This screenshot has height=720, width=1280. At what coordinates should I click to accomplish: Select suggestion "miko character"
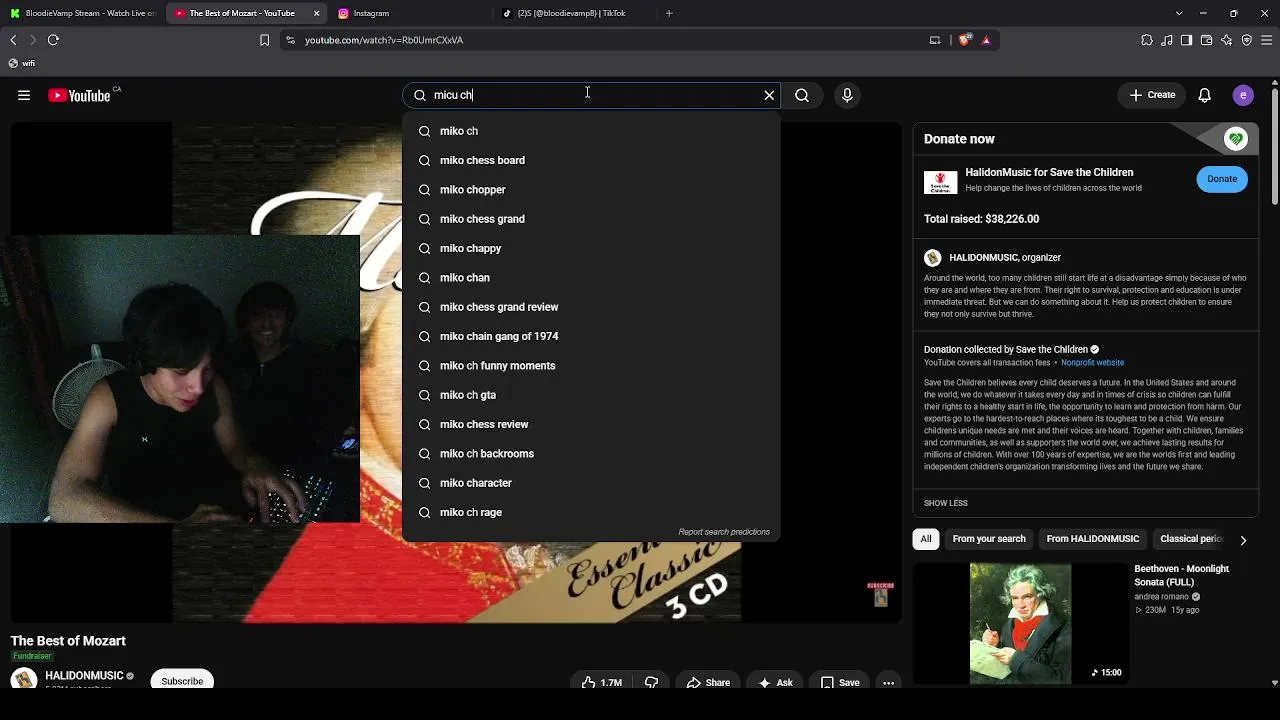coord(591,483)
